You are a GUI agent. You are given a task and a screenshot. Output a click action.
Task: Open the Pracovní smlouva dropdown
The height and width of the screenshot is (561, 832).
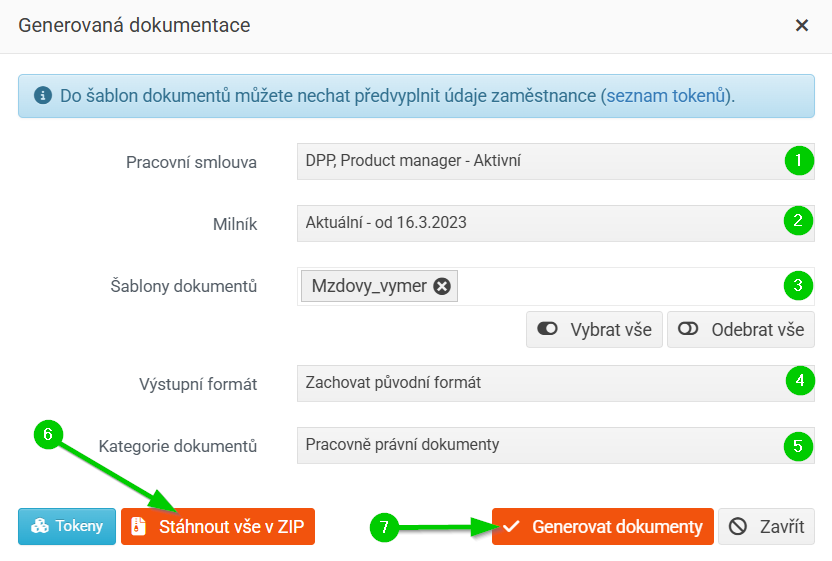click(x=540, y=161)
